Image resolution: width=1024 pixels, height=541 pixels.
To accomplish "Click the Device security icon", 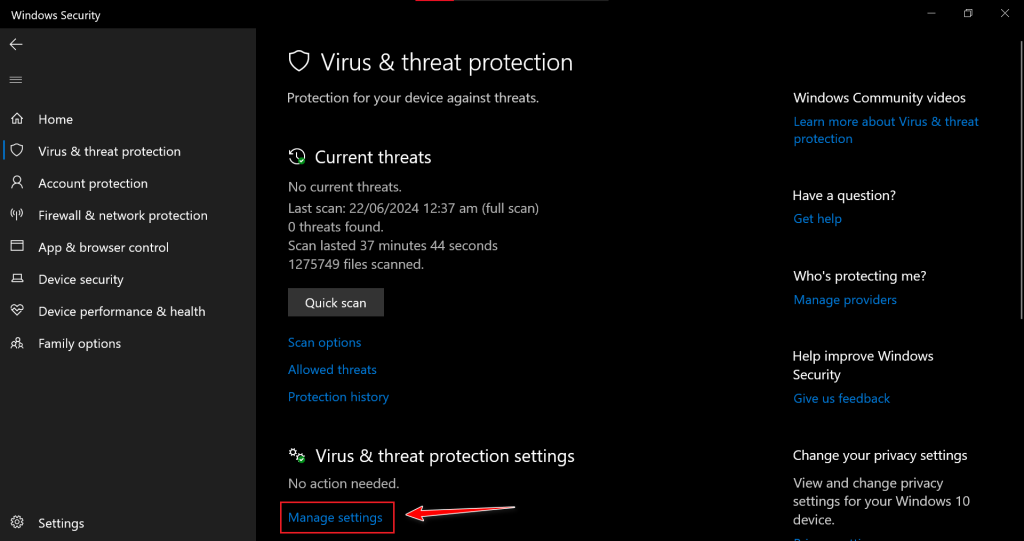I will point(17,279).
